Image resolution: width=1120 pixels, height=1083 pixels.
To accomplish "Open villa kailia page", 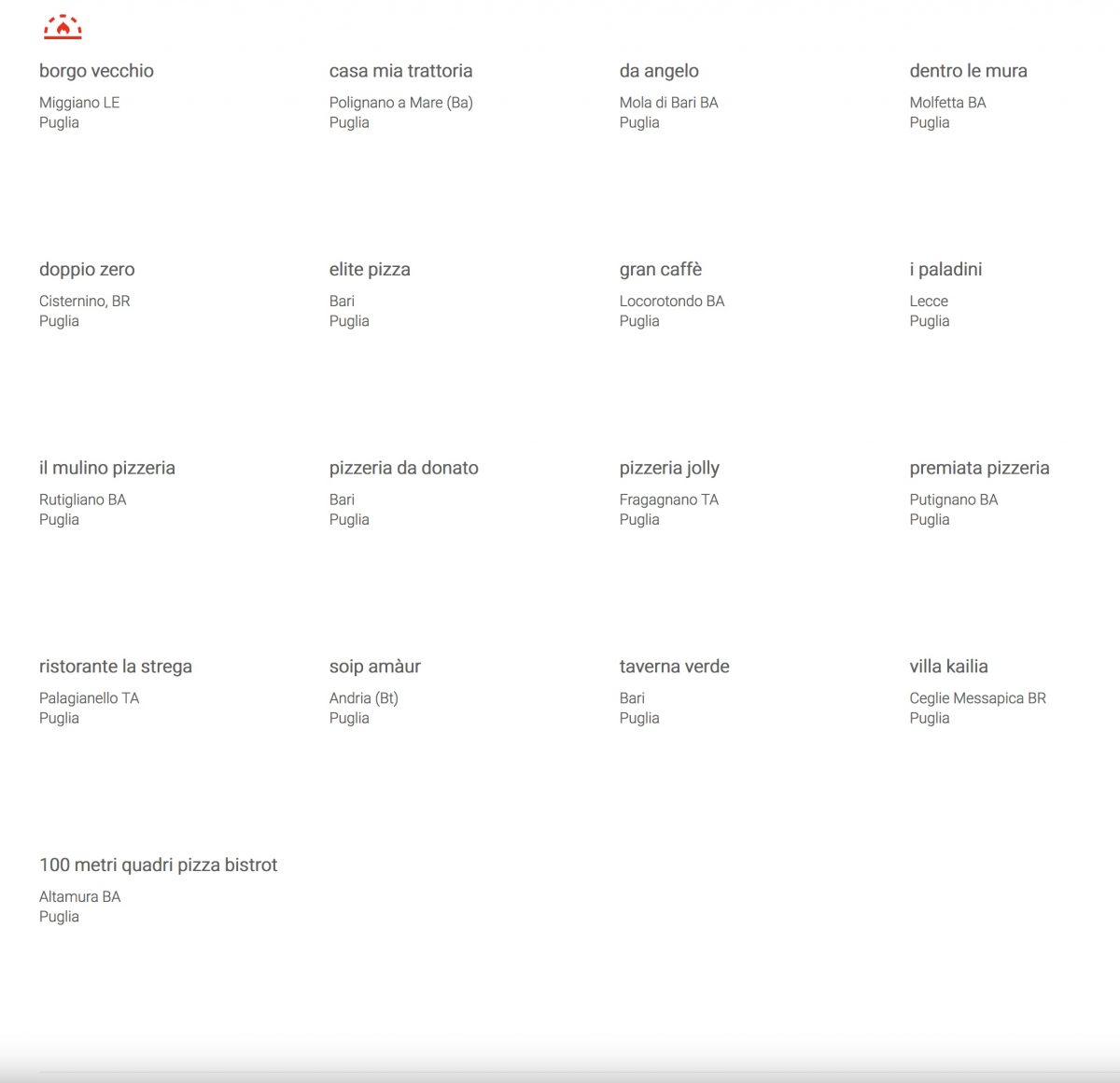I will [948, 667].
